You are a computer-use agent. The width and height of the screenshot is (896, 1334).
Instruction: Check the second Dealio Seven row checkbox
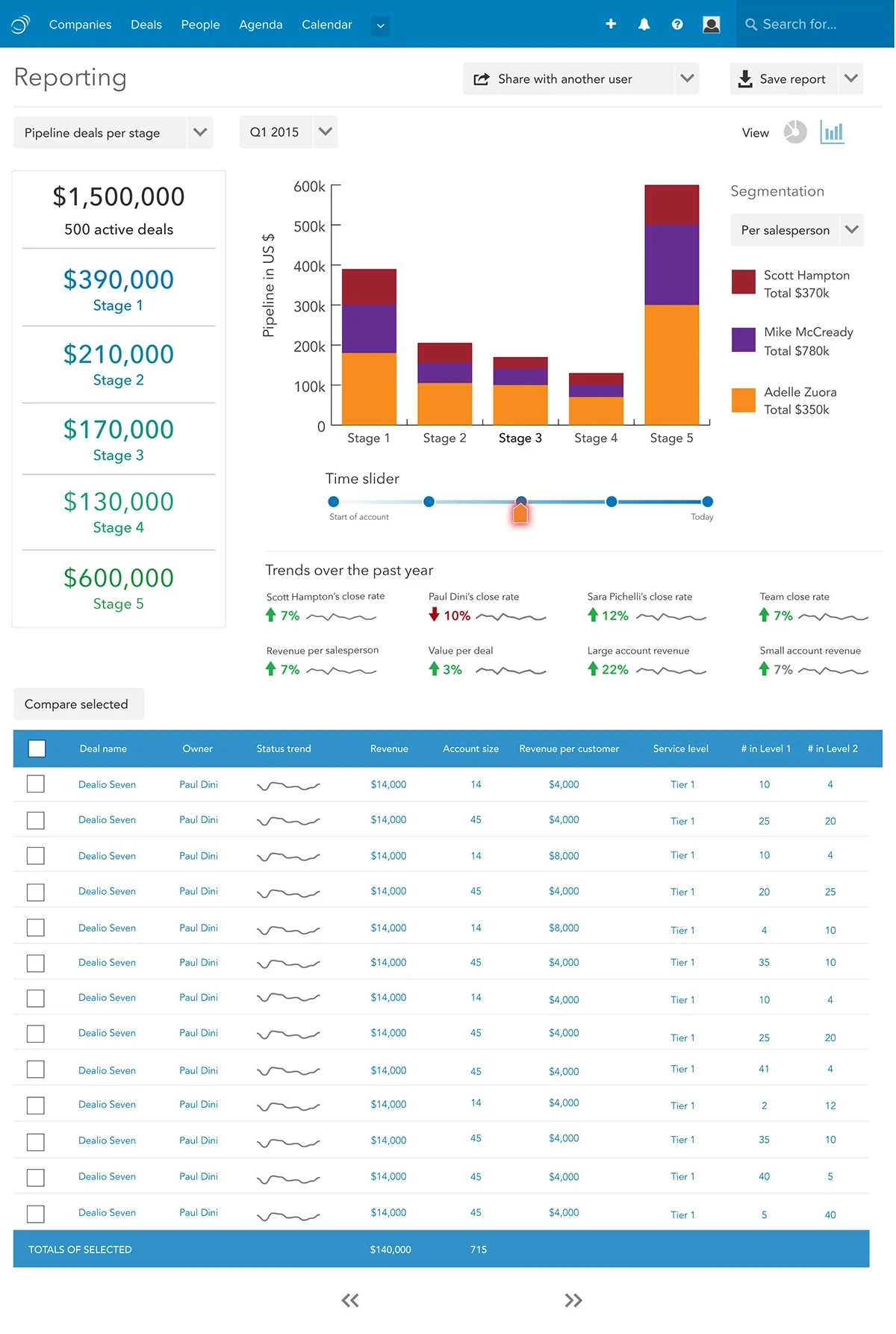pyautogui.click(x=35, y=820)
